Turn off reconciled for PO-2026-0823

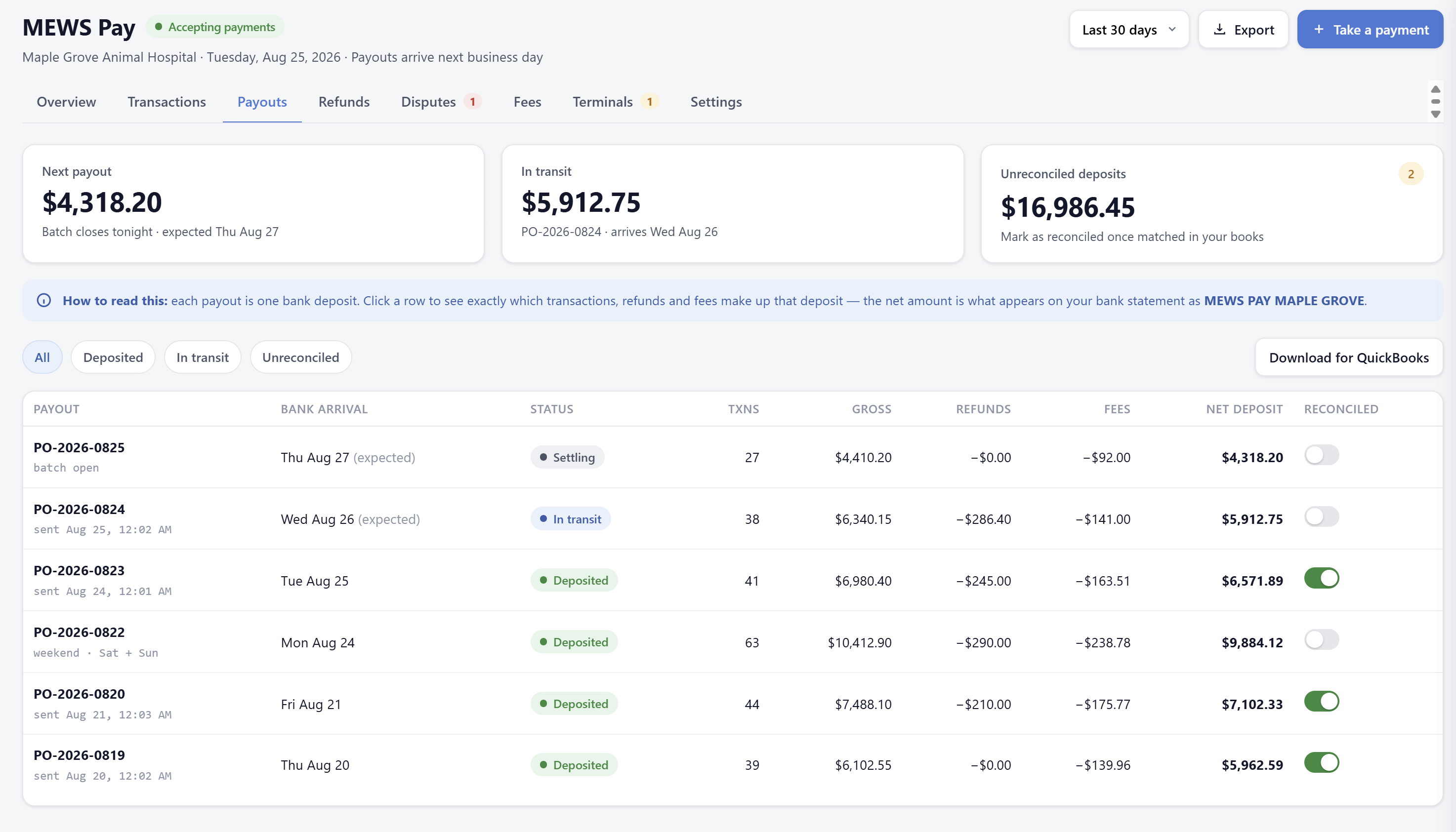point(1321,578)
